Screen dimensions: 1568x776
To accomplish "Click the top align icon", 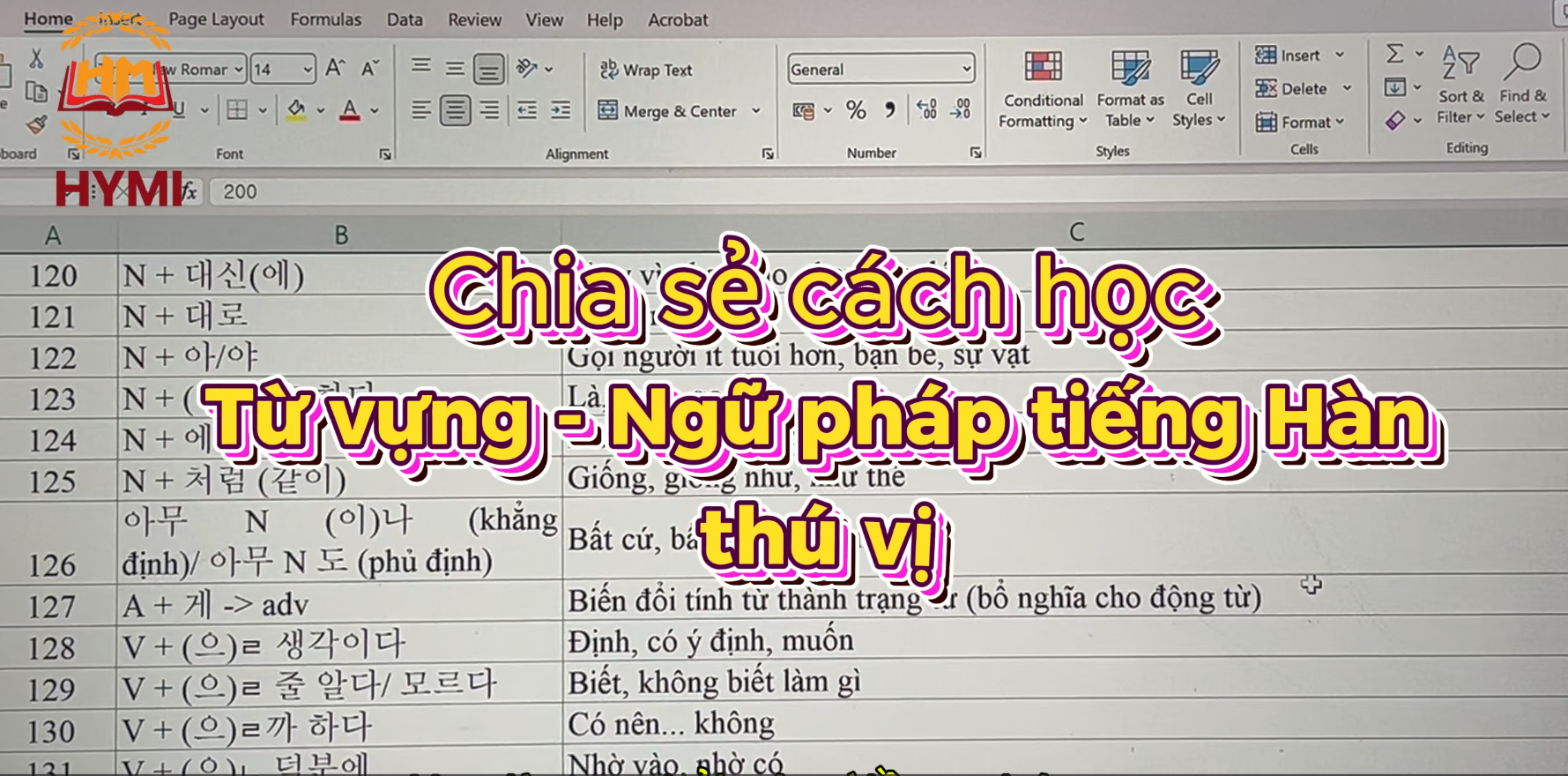I will [421, 66].
